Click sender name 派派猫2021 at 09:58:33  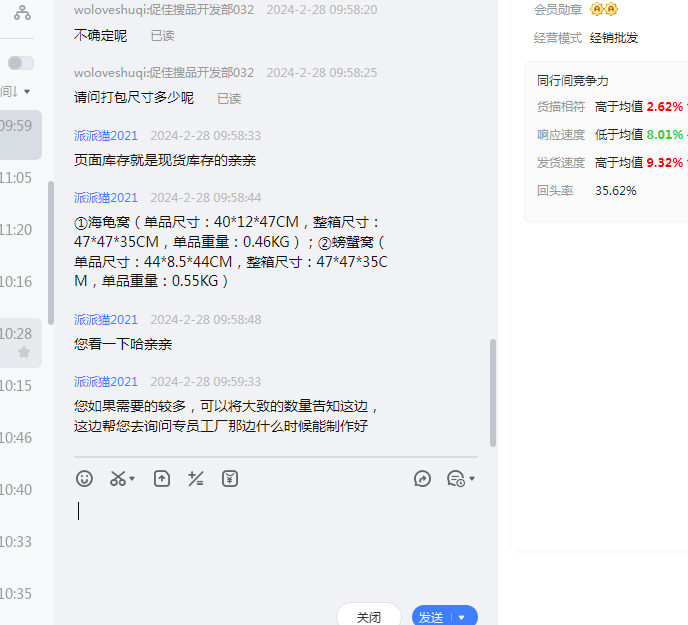click(x=106, y=136)
